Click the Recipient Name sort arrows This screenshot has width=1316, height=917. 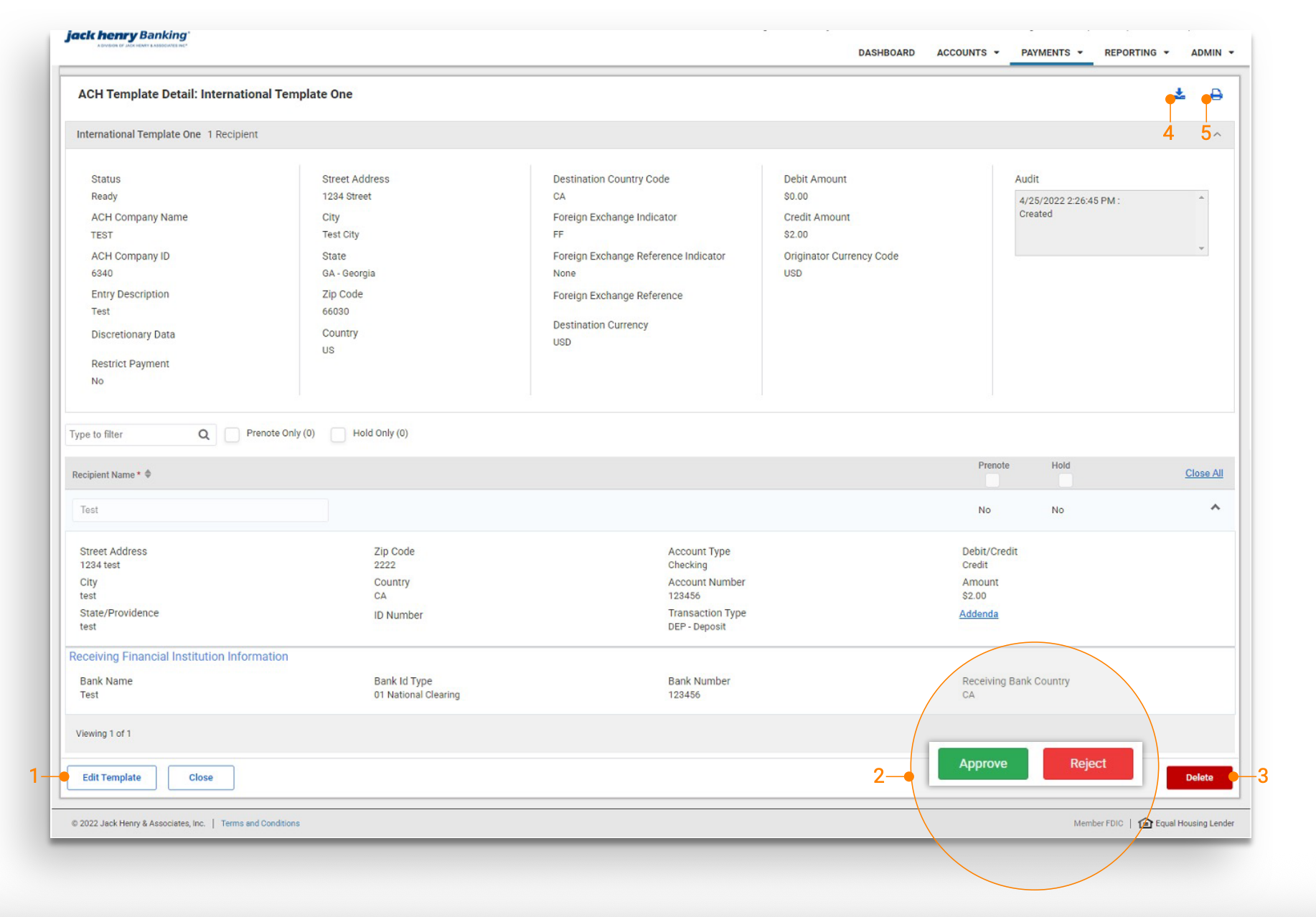[x=148, y=474]
